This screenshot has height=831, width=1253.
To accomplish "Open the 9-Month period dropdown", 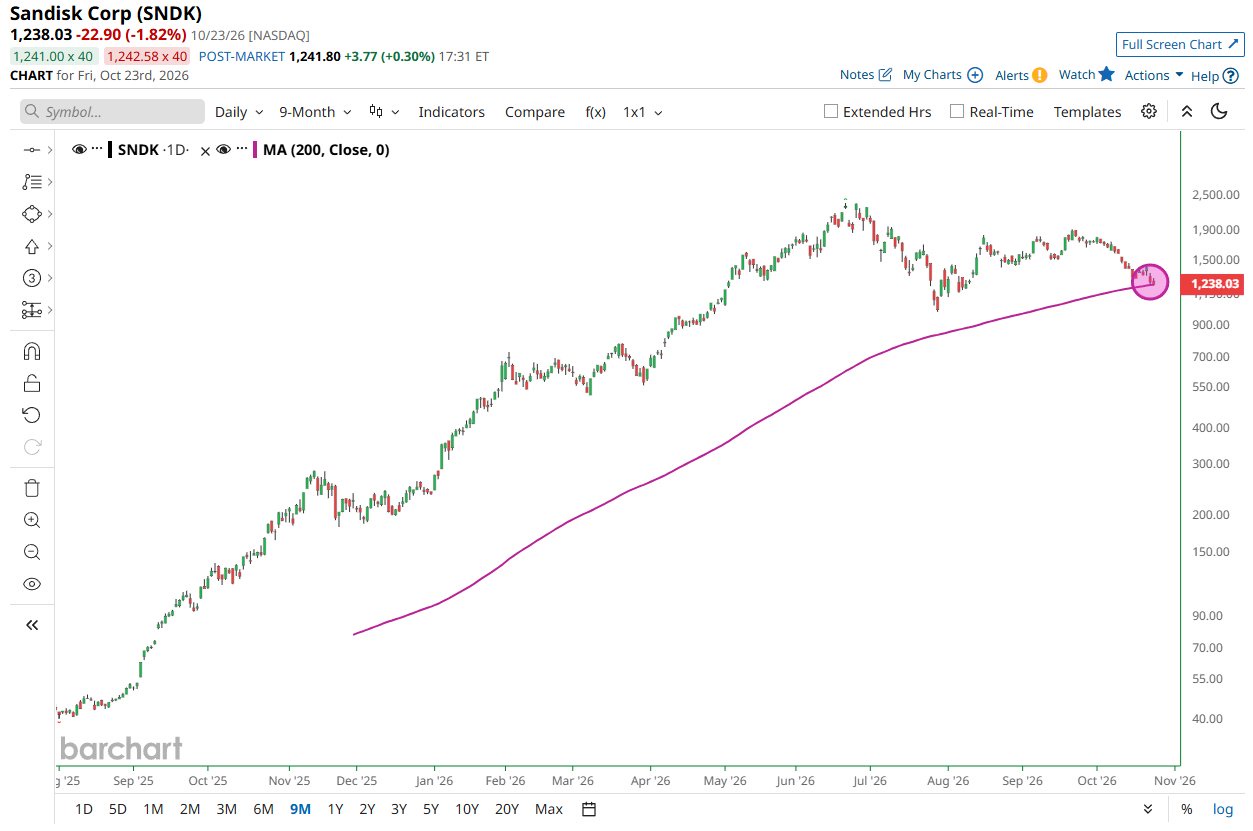I will click(315, 112).
